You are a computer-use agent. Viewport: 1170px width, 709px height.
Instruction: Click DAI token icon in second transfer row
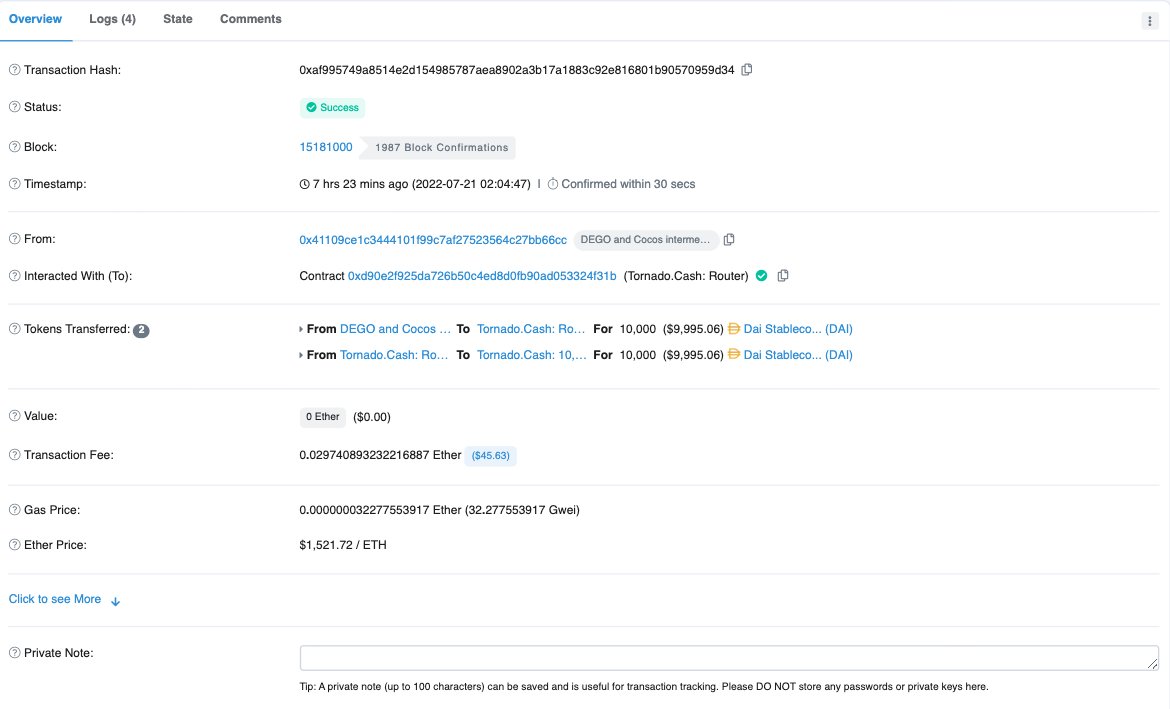pos(733,354)
